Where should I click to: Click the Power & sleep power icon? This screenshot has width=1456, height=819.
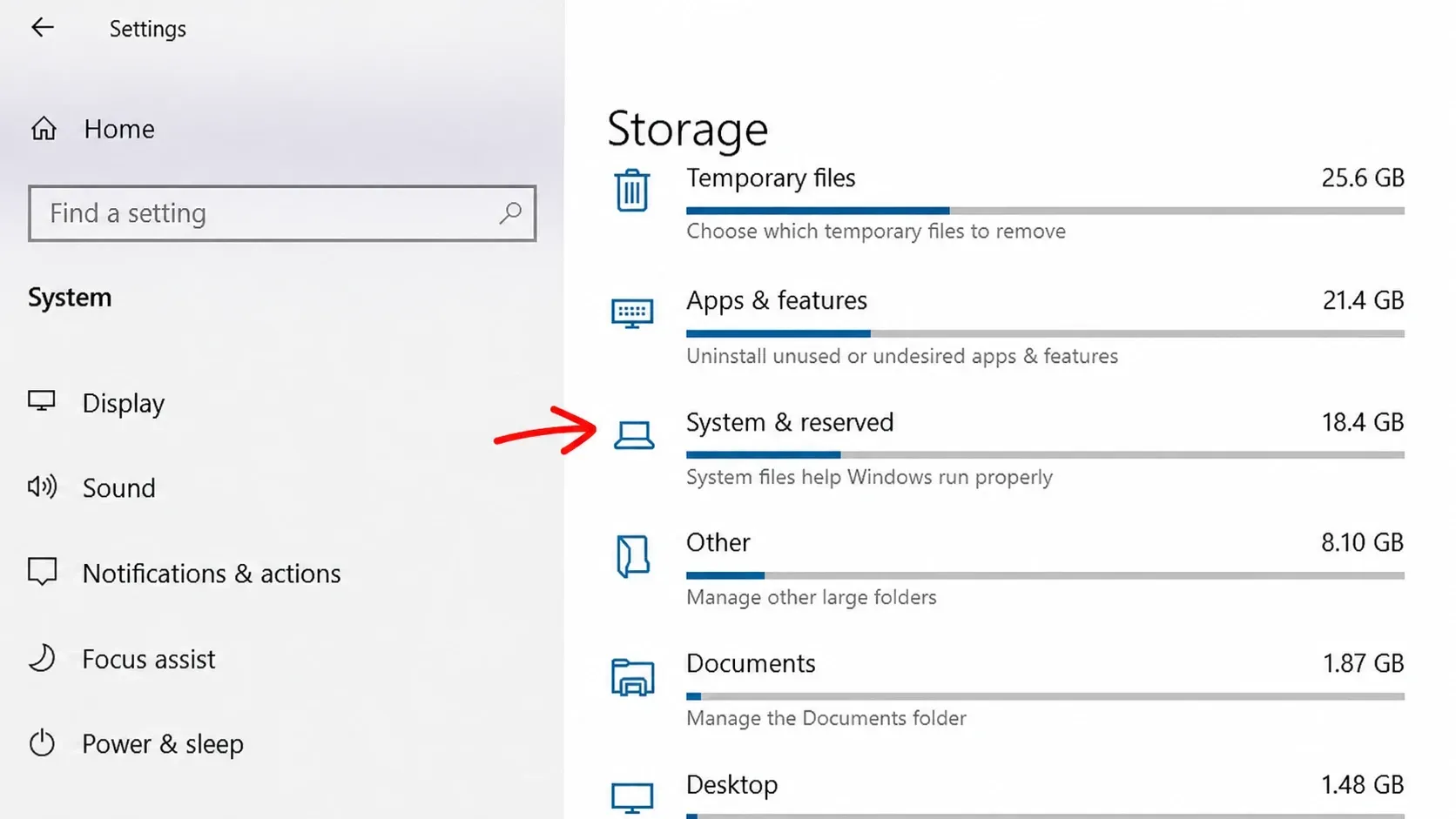(x=42, y=743)
